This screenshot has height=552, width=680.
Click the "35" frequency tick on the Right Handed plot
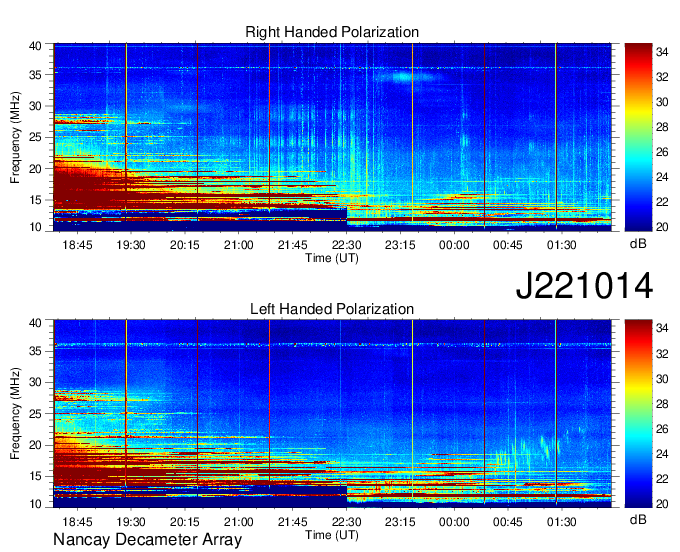[35, 75]
